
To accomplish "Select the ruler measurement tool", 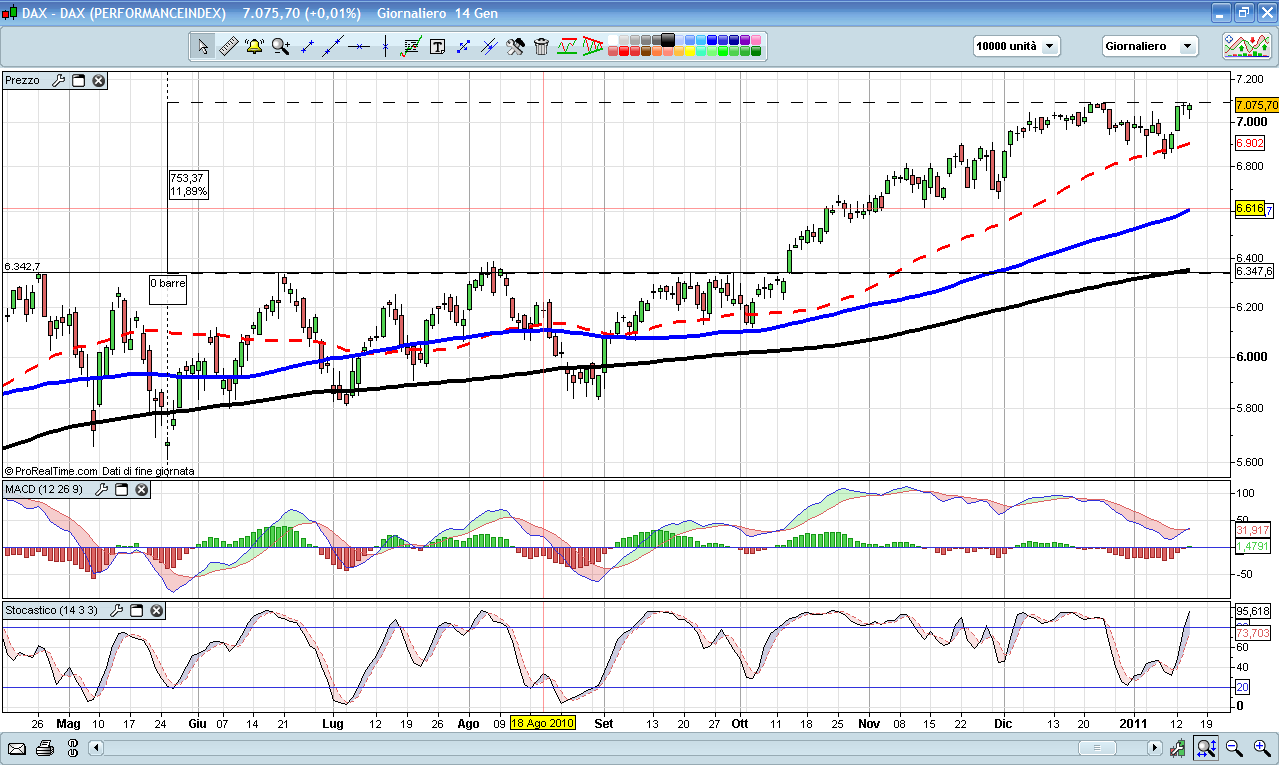I will [228, 46].
